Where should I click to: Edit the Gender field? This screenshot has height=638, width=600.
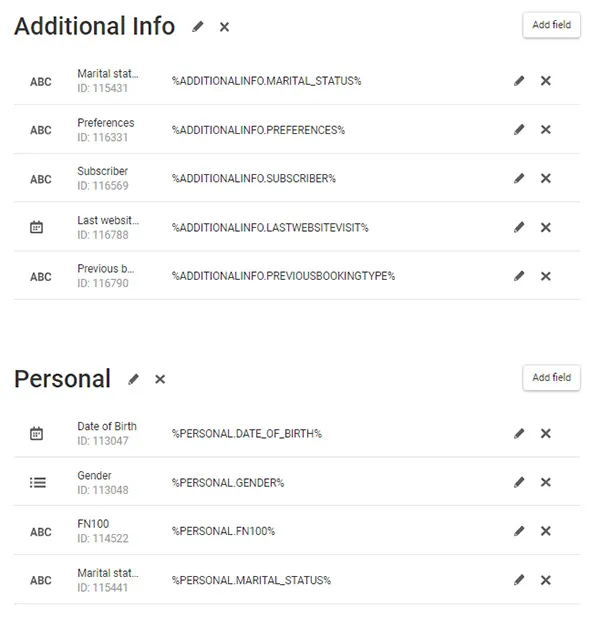coord(519,483)
